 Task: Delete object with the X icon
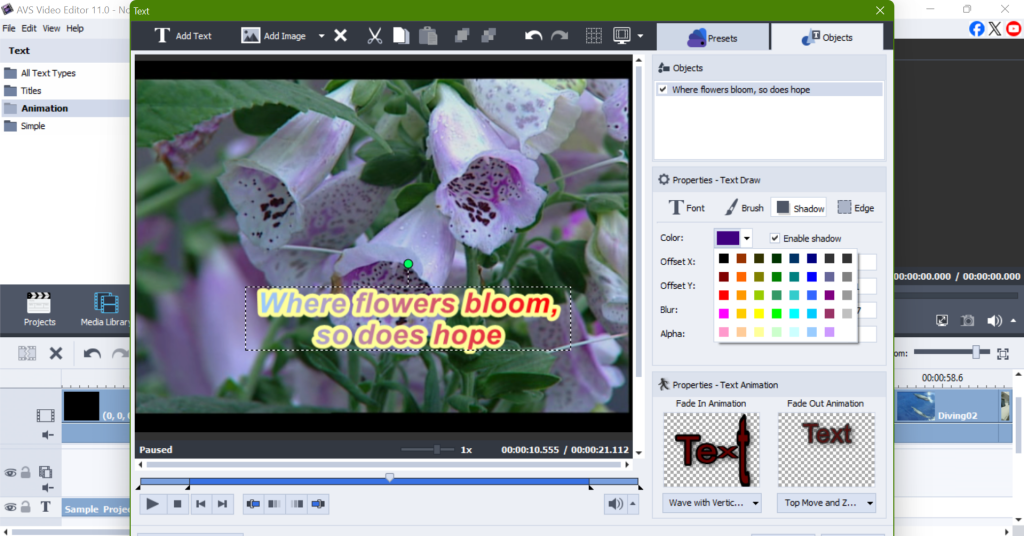(x=340, y=36)
